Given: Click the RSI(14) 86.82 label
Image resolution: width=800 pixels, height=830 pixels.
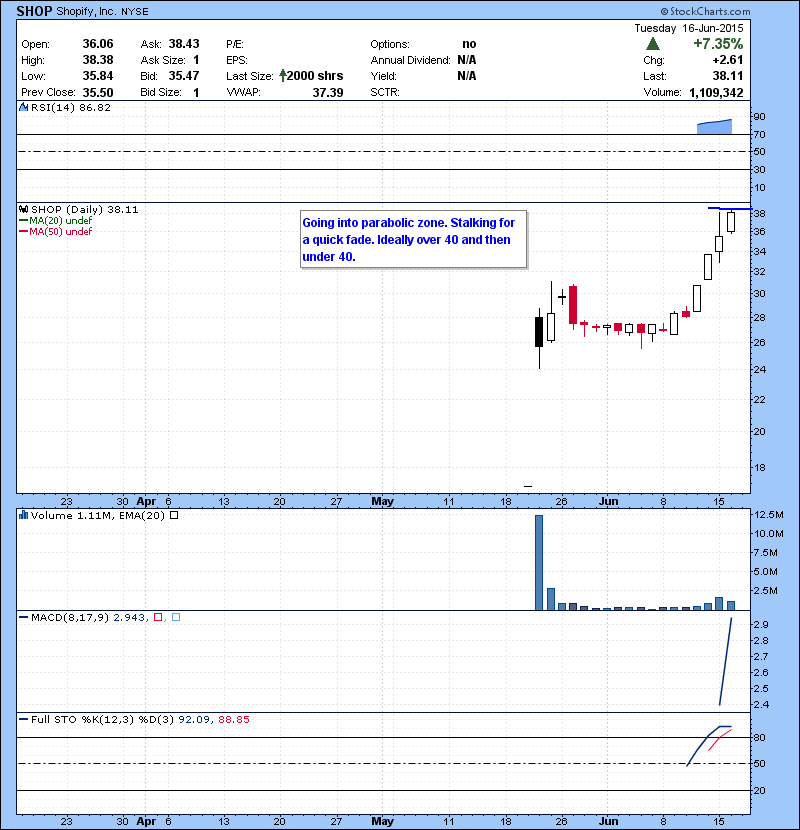Looking at the screenshot, I should (x=71, y=107).
